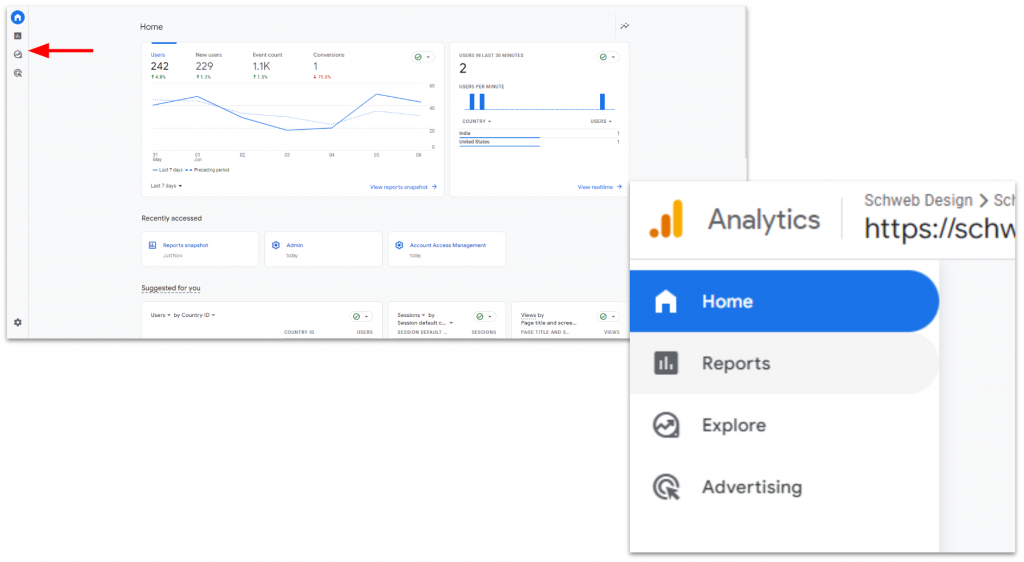Open the Explore icon the red arrow points to
The width and height of the screenshot is (1024, 562).
tap(18, 54)
